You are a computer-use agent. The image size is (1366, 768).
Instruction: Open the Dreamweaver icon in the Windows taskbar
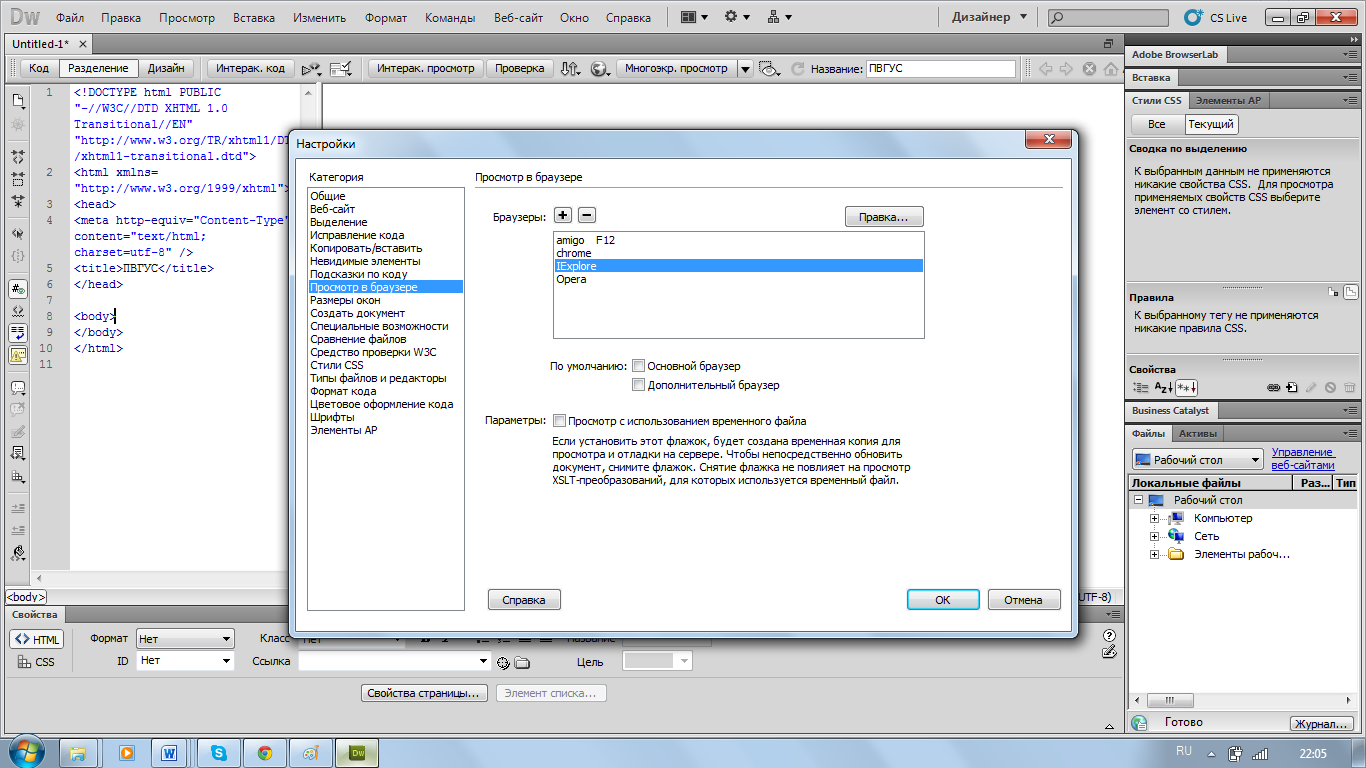click(x=357, y=753)
